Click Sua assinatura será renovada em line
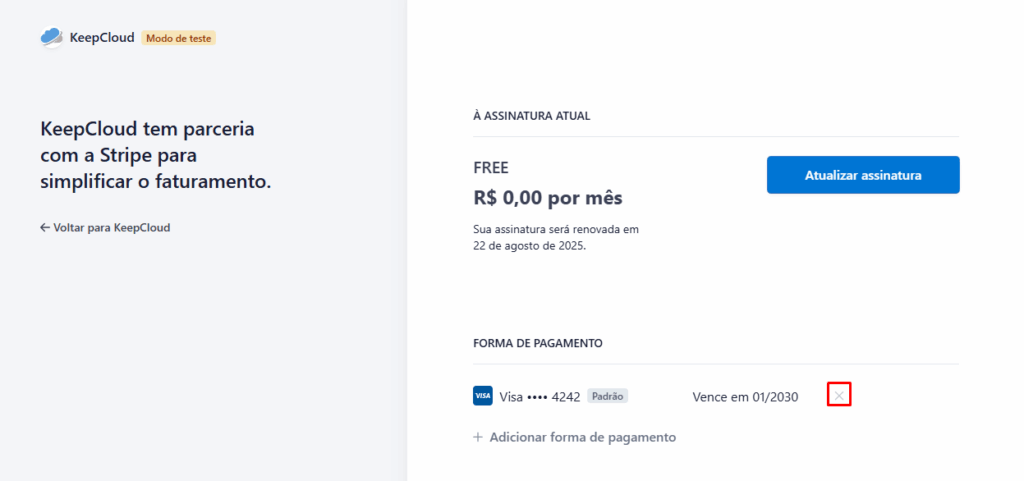The width and height of the screenshot is (1024, 481). tap(556, 230)
